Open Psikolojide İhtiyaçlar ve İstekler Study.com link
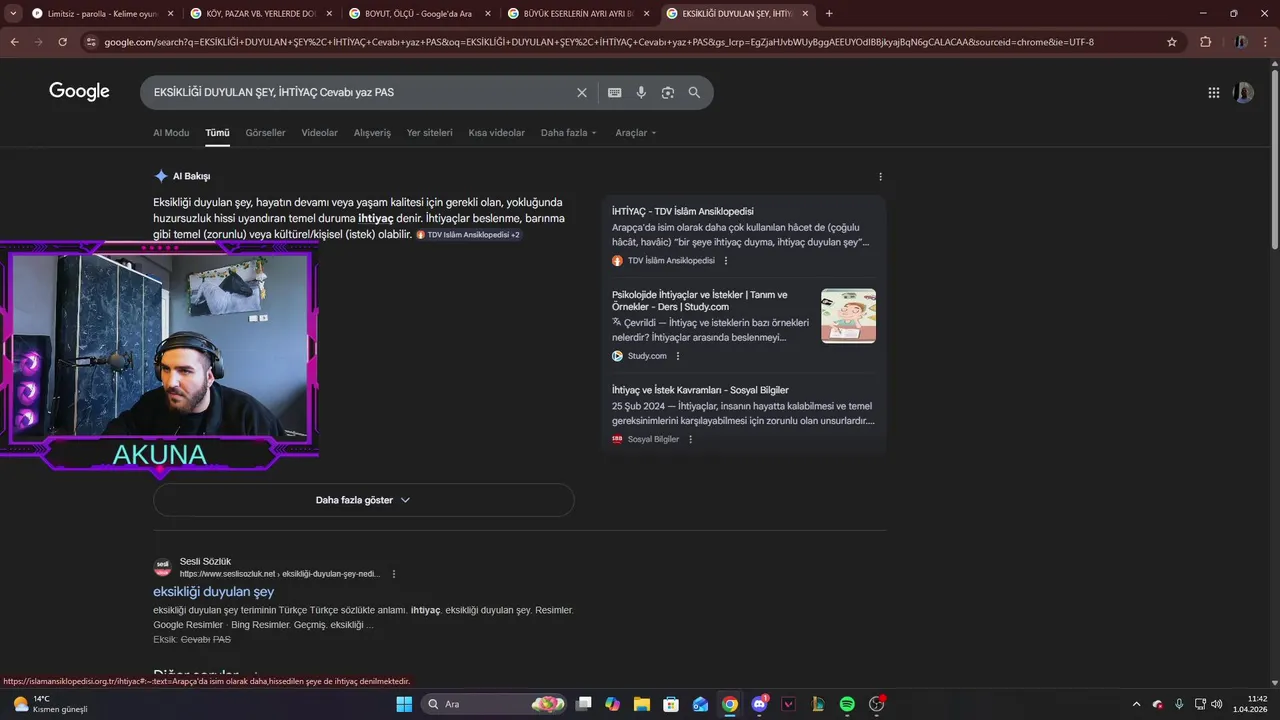The height and width of the screenshot is (720, 1280). [x=700, y=301]
